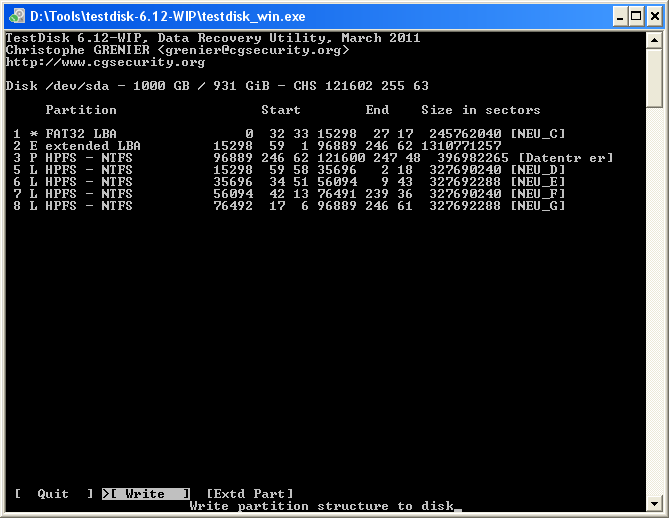669x518 pixels.
Task: Click the grenier@cgsecurity.org email text
Action: click(253, 50)
